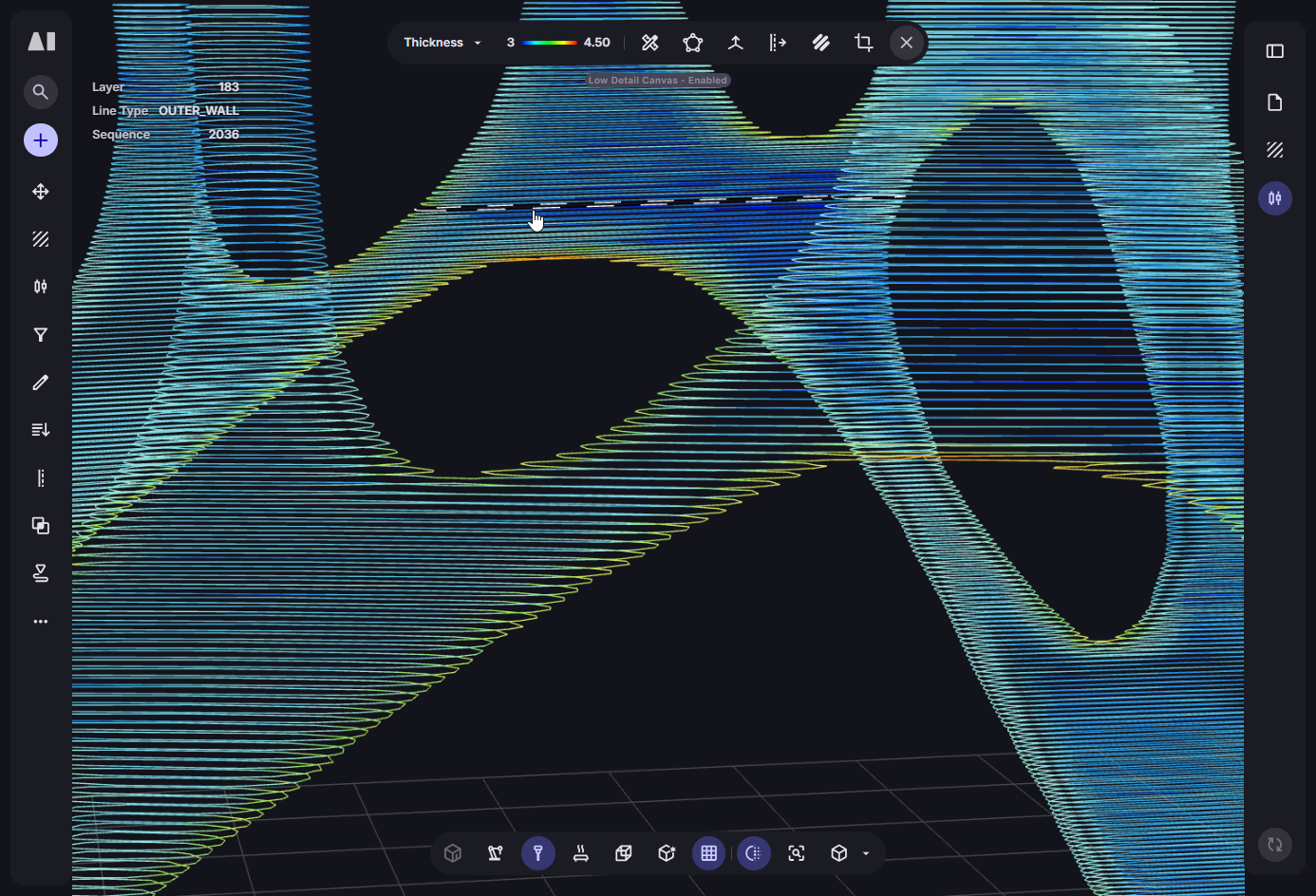Click the highlighted dashed toolpath line
Viewport: 1316px width, 896px height.
click(665, 202)
